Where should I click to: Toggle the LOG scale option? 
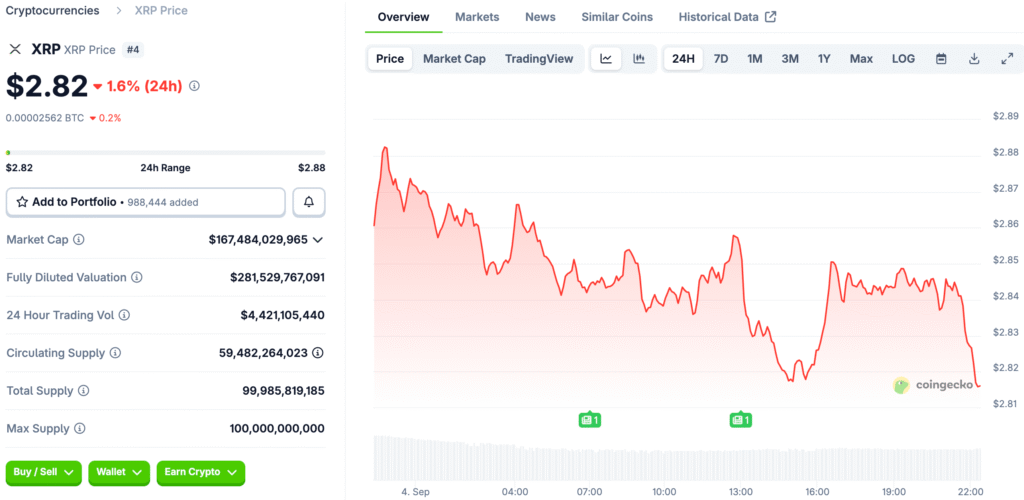click(903, 59)
